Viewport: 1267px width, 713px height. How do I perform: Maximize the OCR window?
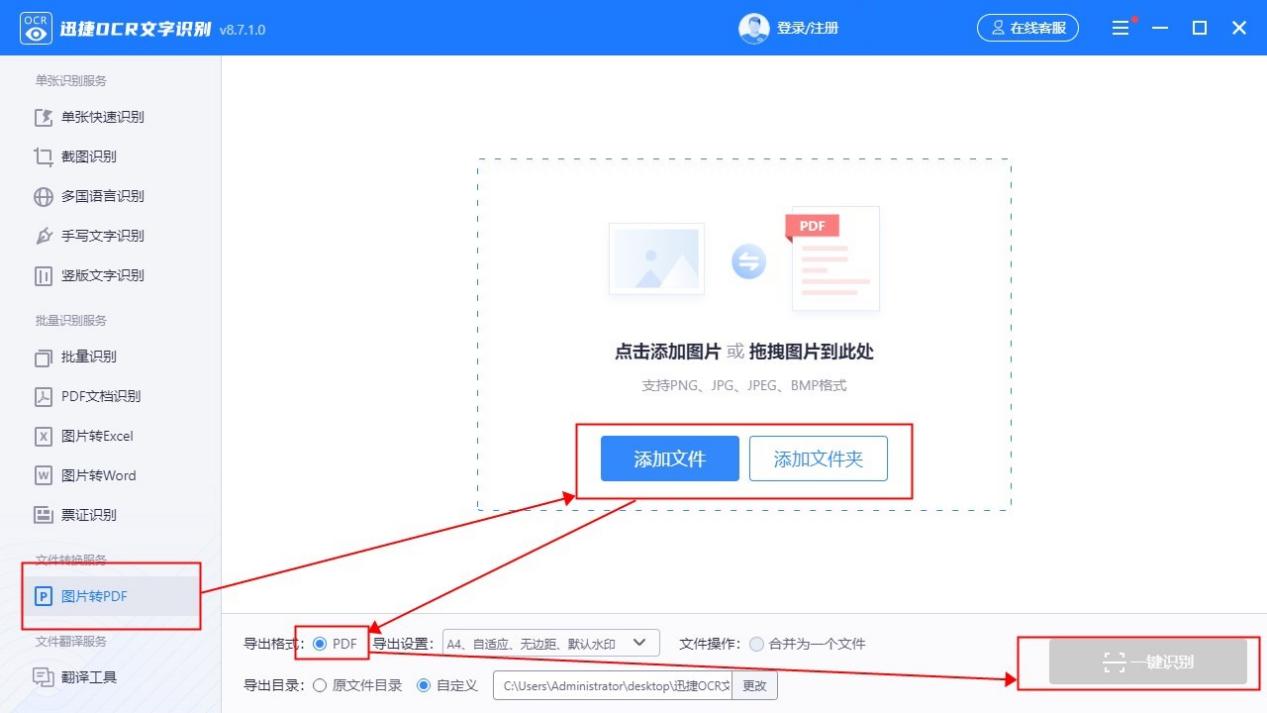pos(1200,28)
